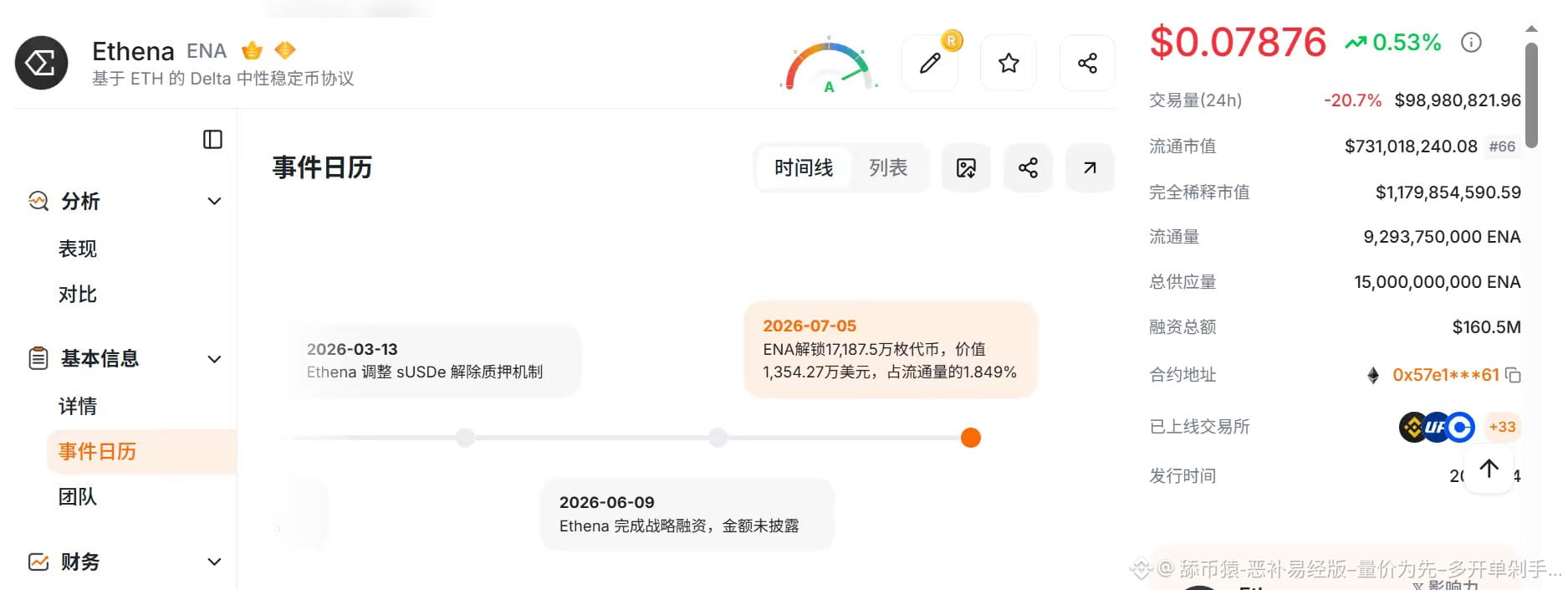Collapse the sidebar with the panel icon
1568x590 pixels.
(212, 139)
